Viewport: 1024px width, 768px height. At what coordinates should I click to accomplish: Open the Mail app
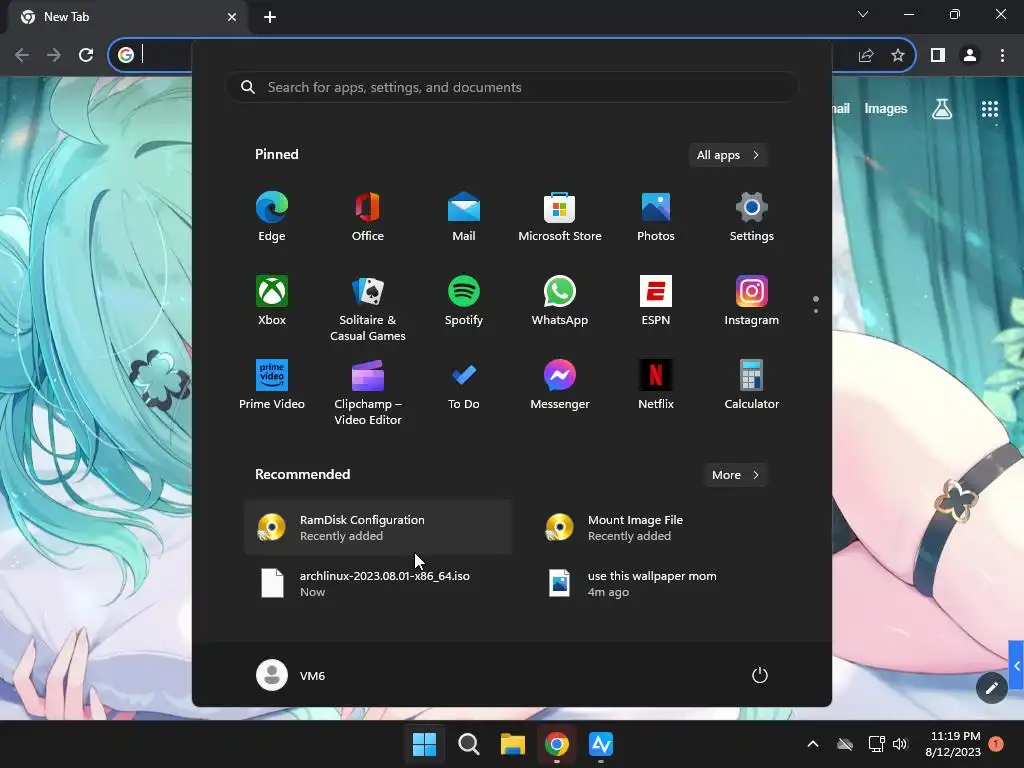point(464,217)
